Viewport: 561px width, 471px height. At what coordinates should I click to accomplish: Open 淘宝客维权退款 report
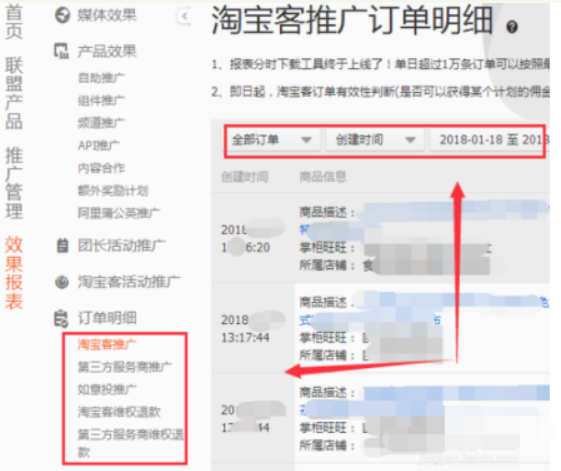pos(119,412)
